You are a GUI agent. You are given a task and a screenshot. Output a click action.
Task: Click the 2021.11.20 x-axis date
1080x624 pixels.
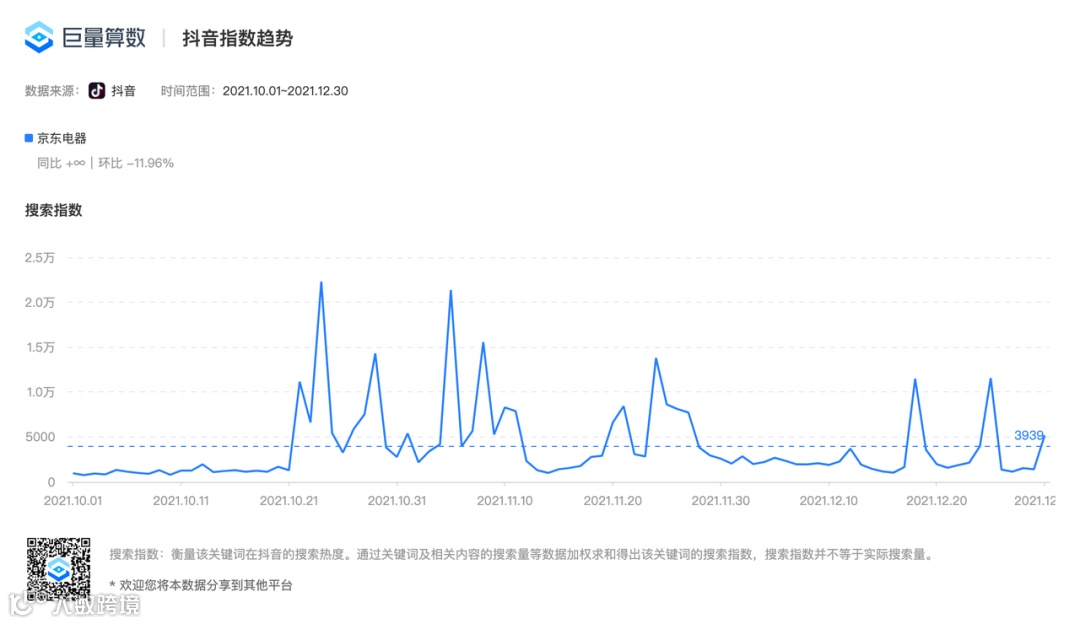click(x=612, y=501)
